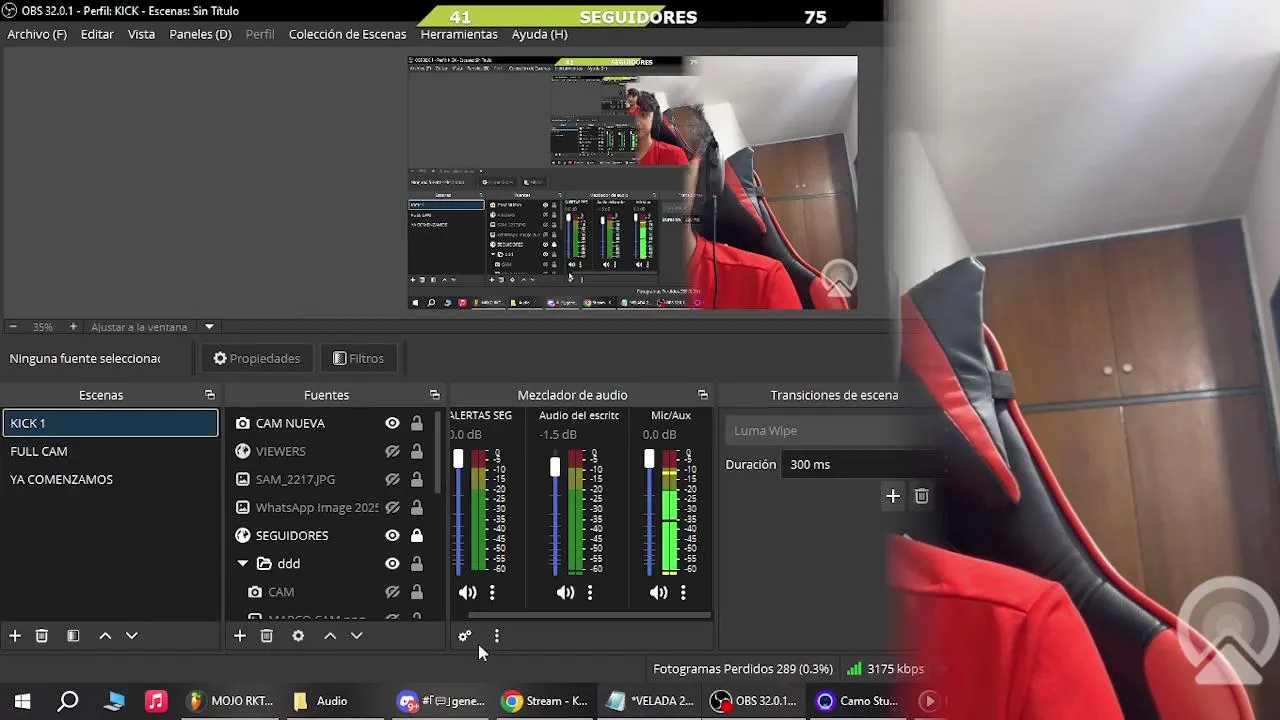Mute the Audio del escritorio channel

pos(565,592)
